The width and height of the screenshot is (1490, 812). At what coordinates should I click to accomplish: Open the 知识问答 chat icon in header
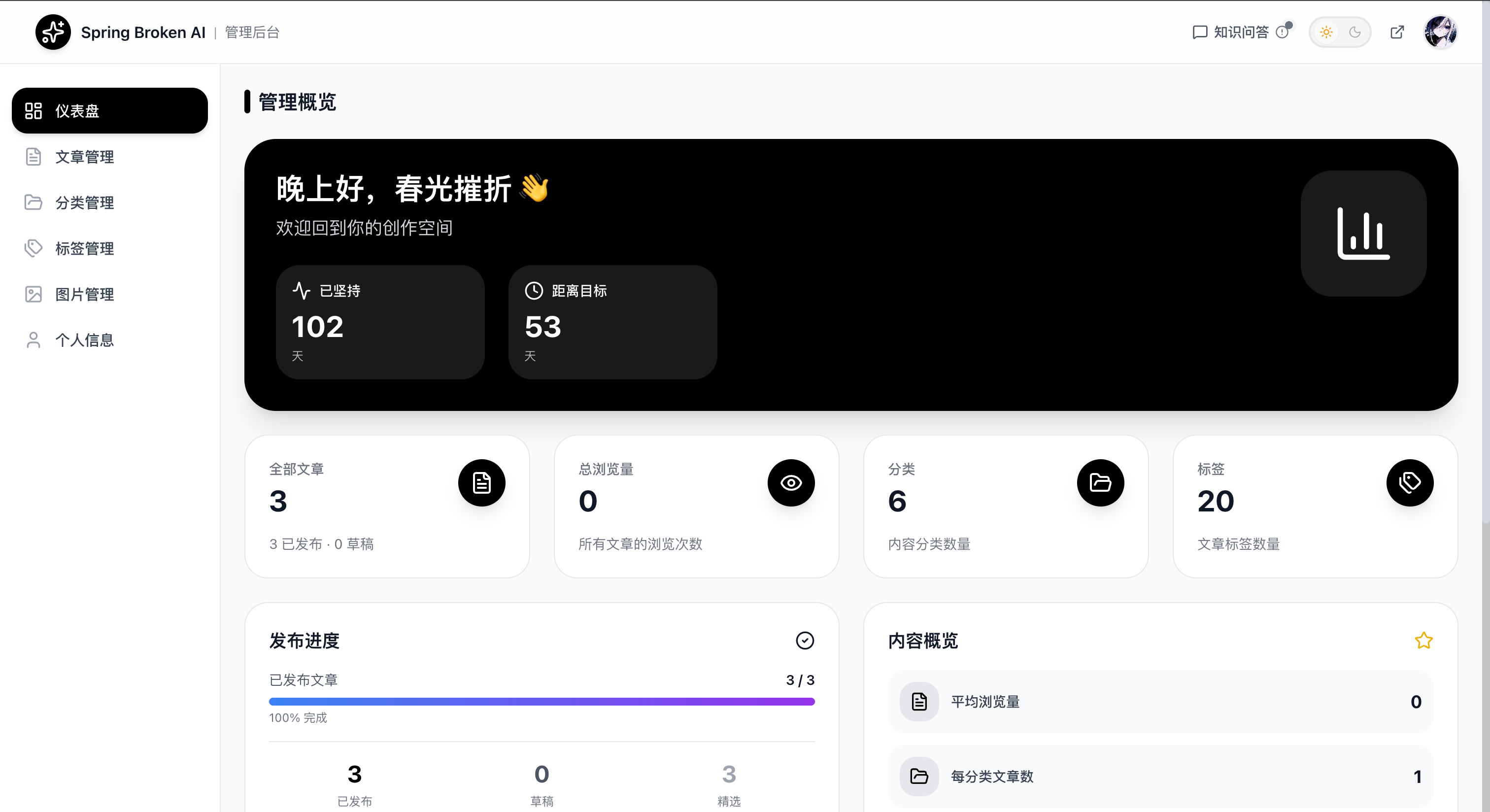(x=1199, y=32)
